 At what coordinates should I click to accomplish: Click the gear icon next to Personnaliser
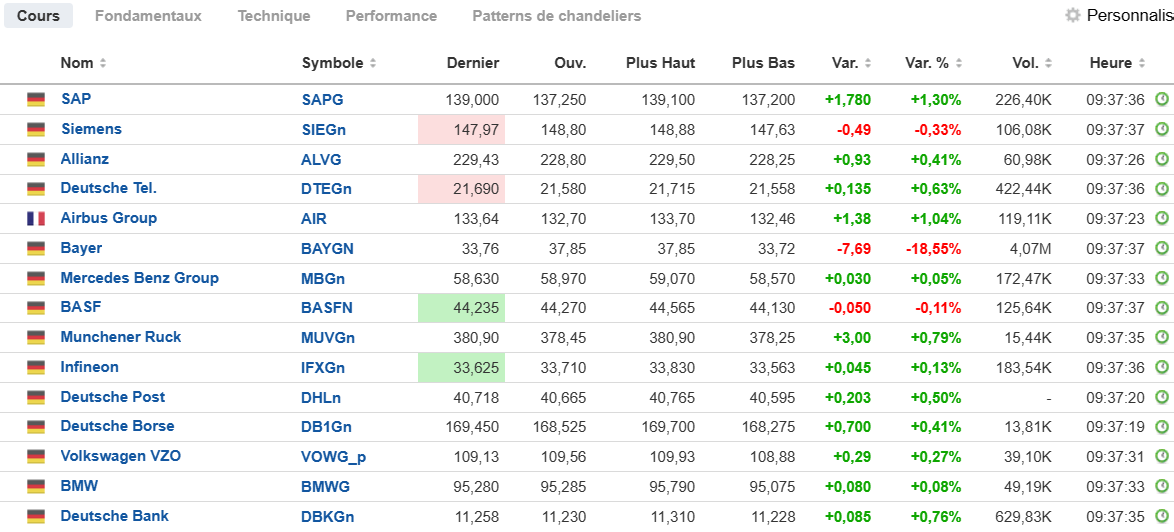1073,15
